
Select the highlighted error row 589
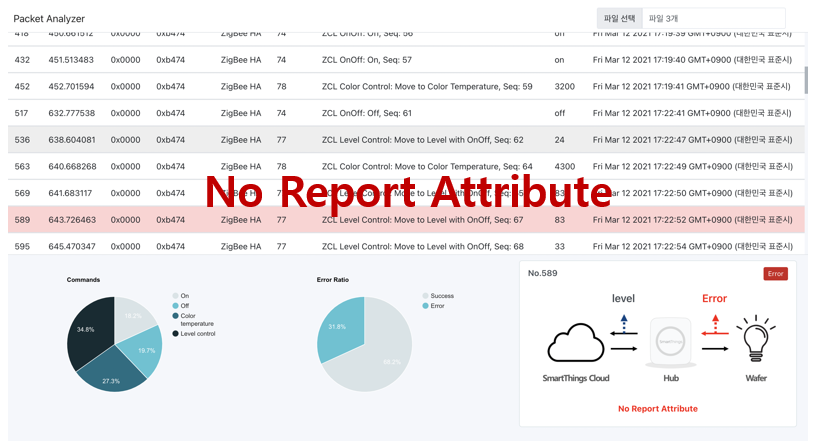click(406, 220)
